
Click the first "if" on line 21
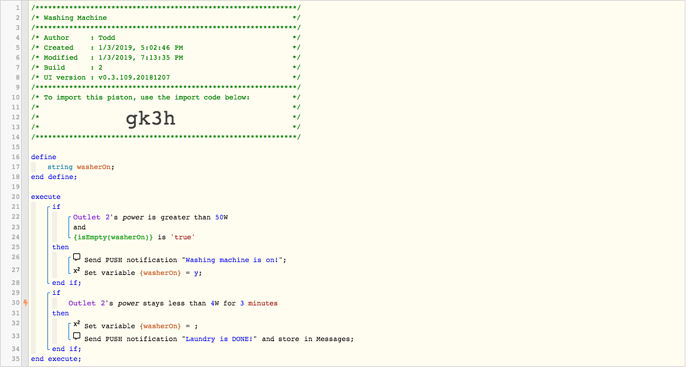click(x=56, y=206)
